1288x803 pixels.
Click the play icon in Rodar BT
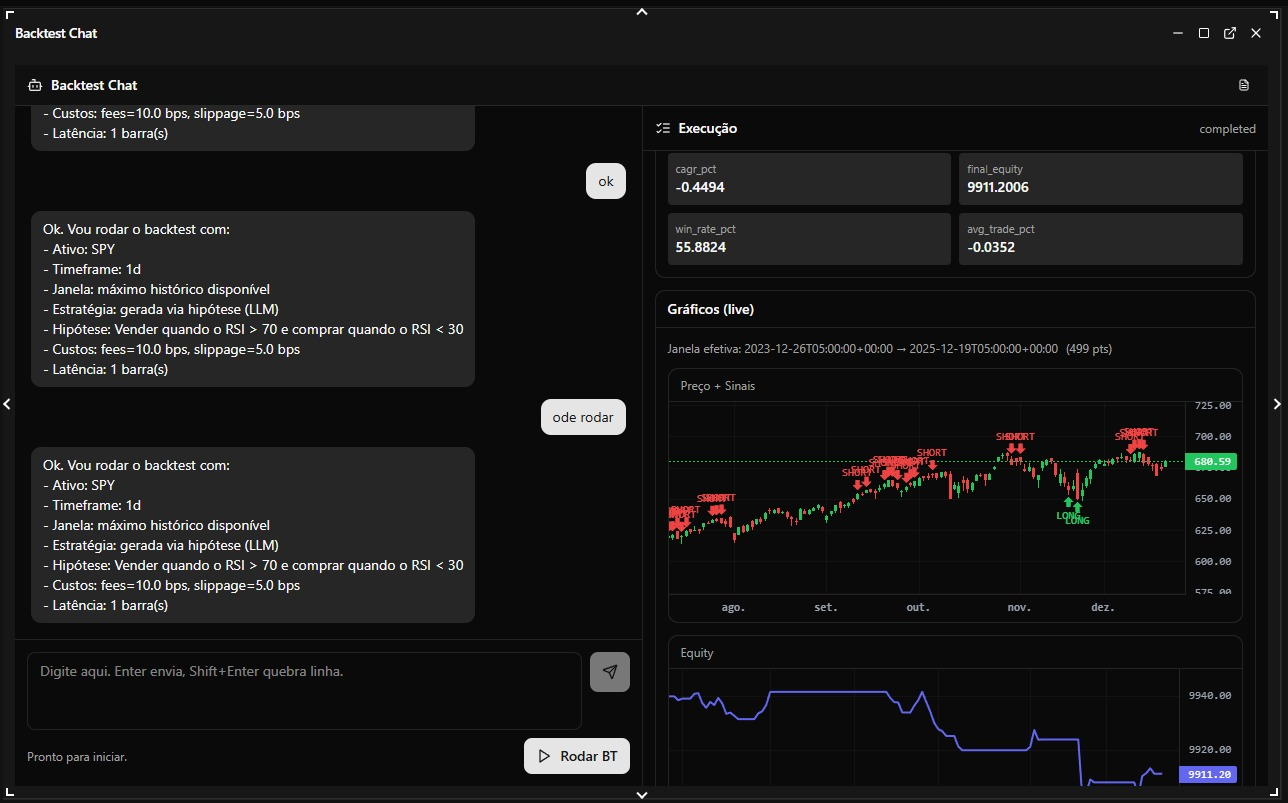(544, 756)
